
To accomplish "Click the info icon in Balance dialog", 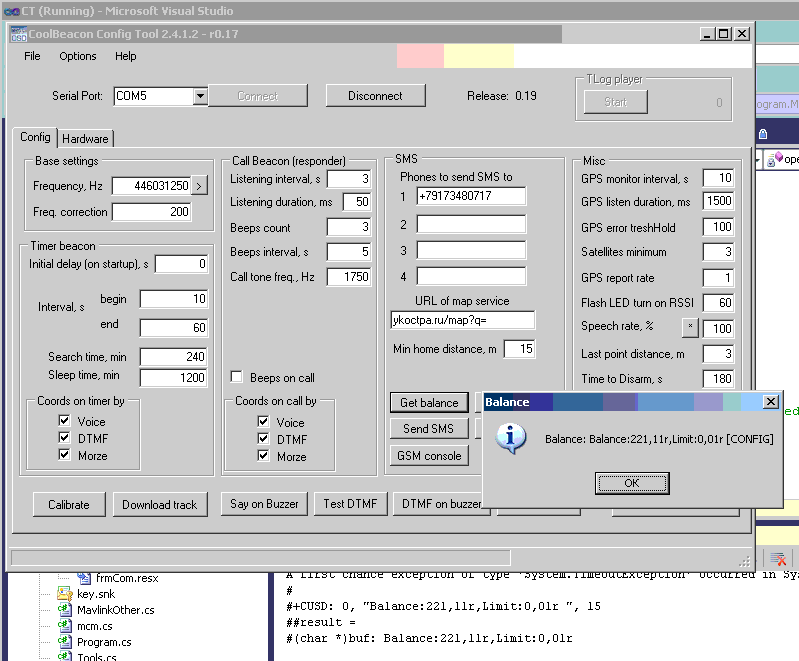I will [511, 438].
